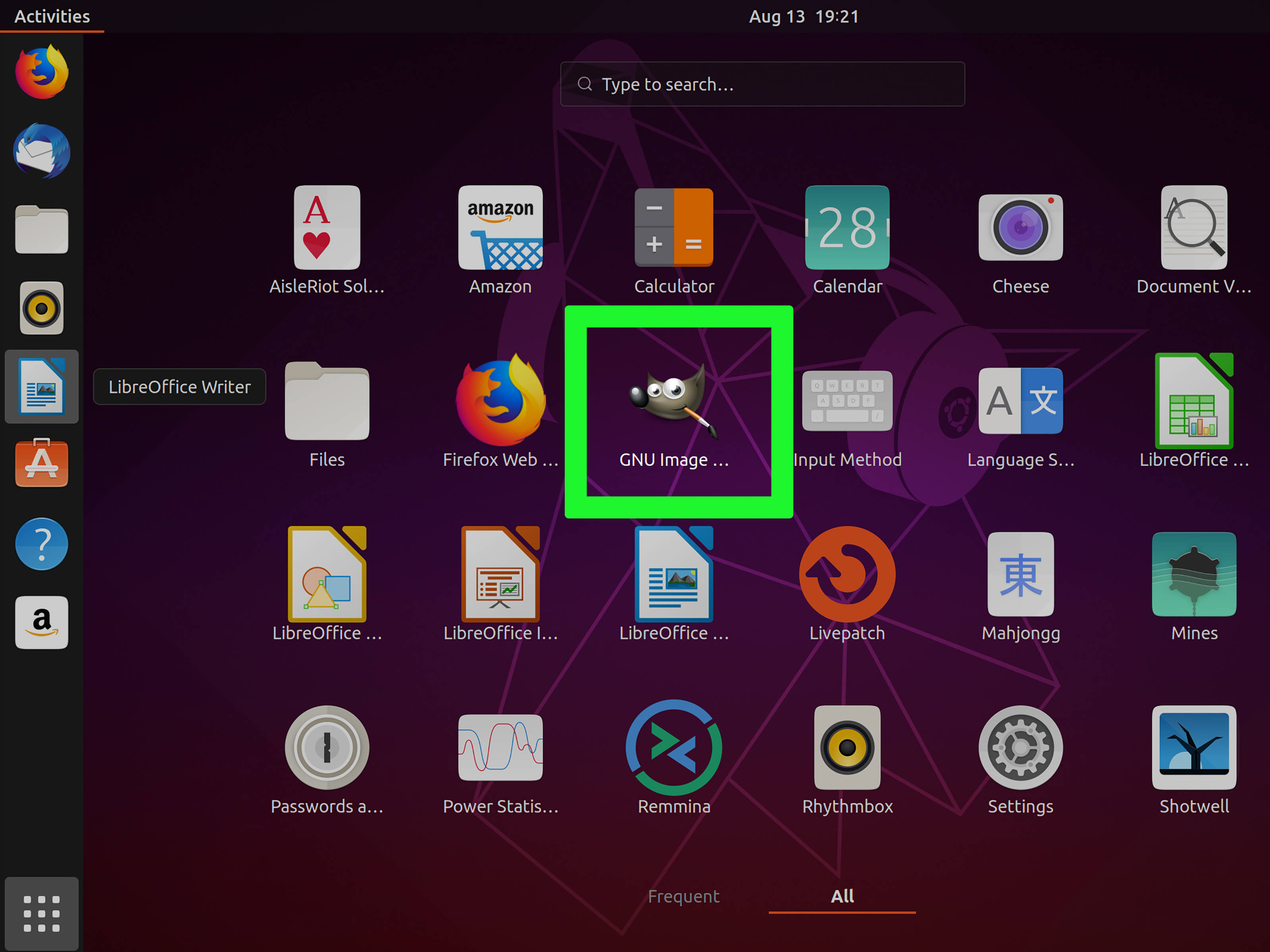The height and width of the screenshot is (952, 1270).
Task: Open the Cheese webcam app
Action: click(x=1020, y=228)
